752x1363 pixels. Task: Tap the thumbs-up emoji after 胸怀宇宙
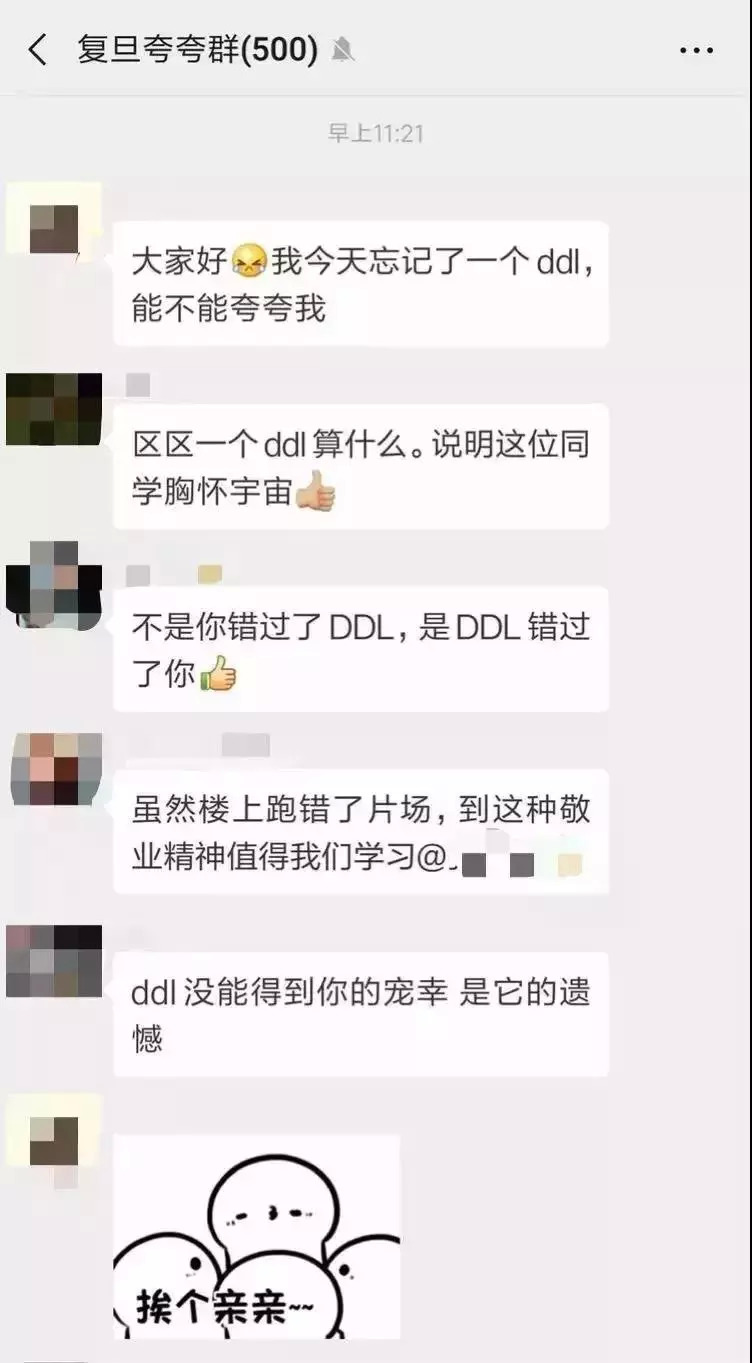[315, 492]
